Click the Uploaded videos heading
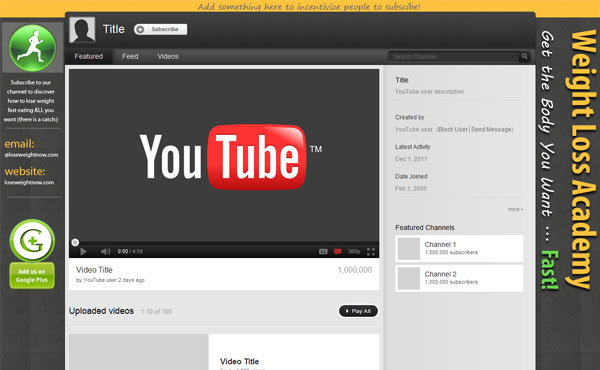The image size is (600, 370). [x=101, y=311]
